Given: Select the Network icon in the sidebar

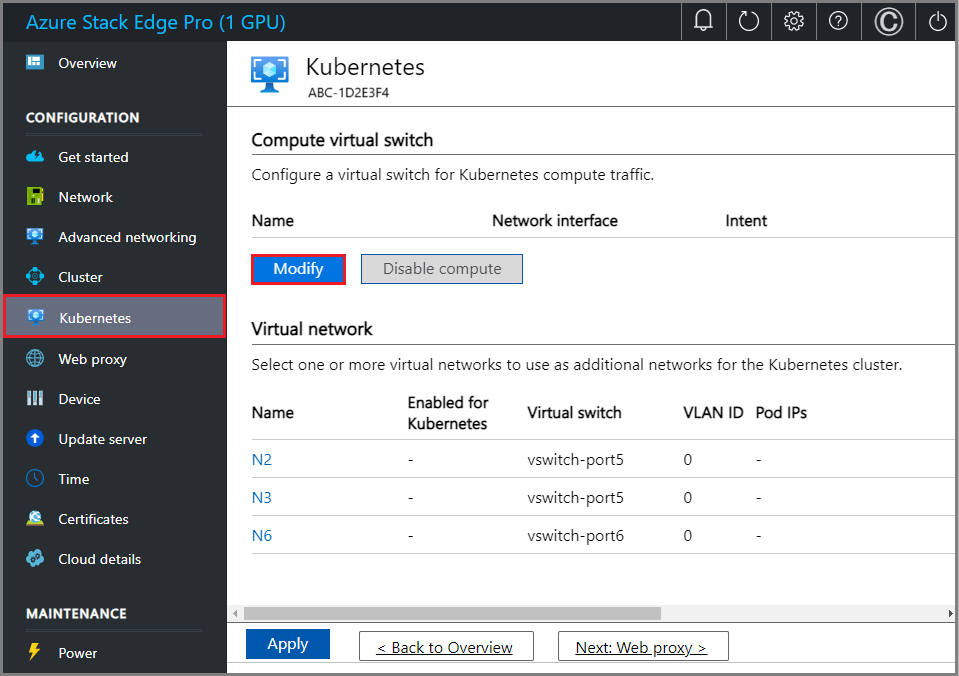Looking at the screenshot, I should point(33,197).
